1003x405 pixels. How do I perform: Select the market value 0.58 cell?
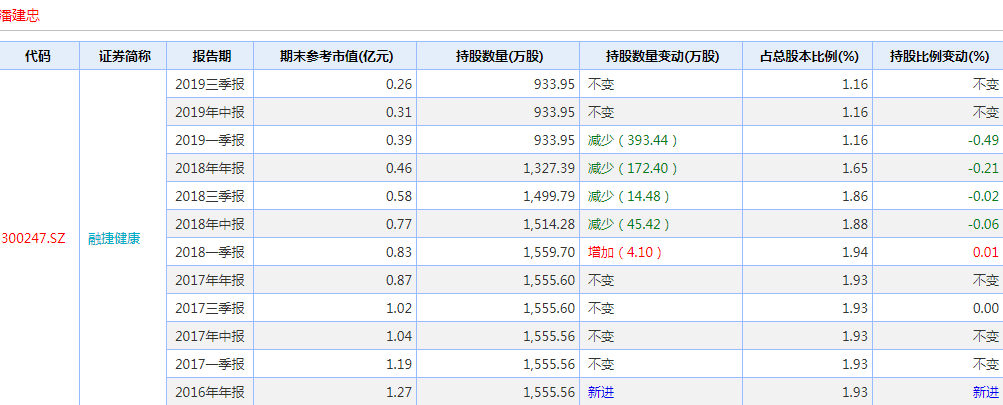pos(335,196)
